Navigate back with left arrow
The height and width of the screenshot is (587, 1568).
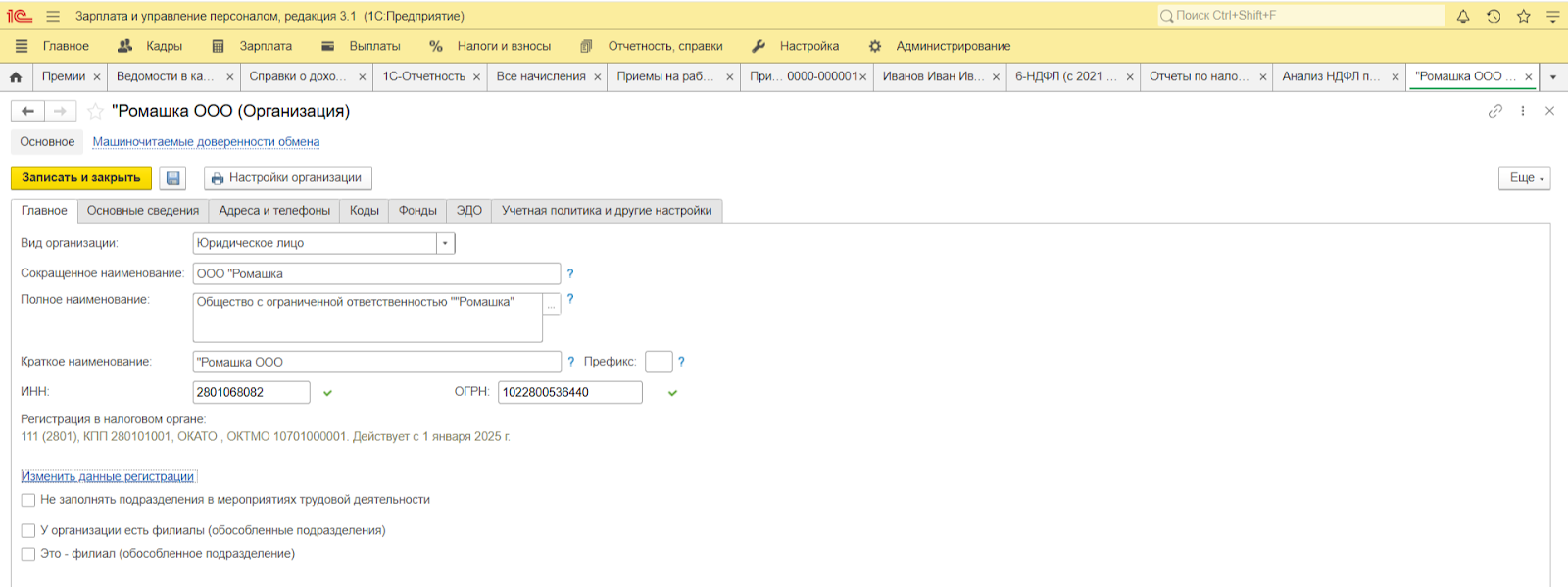[27, 111]
